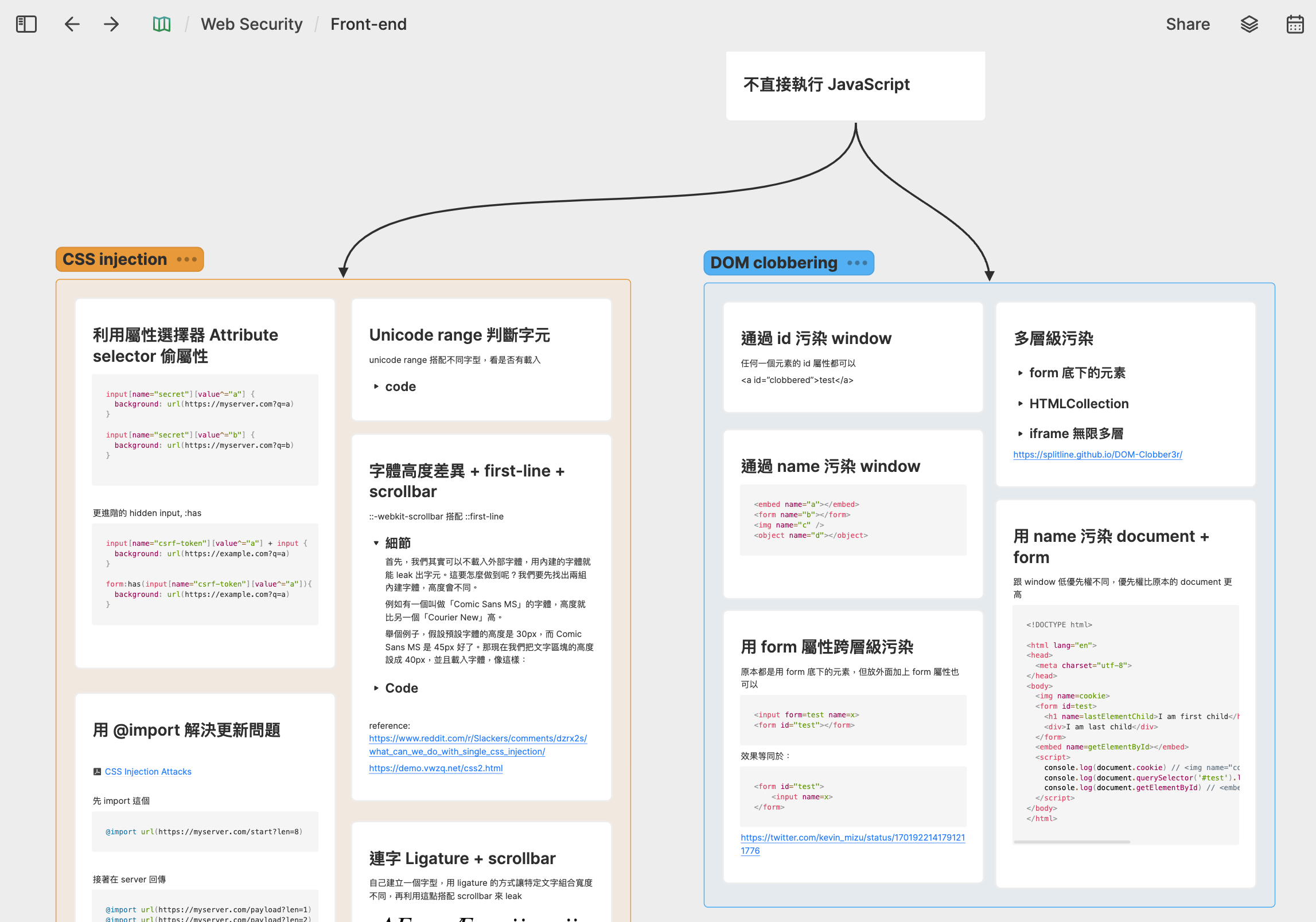Select the '不直接執行 JavaScript' card

point(855,85)
